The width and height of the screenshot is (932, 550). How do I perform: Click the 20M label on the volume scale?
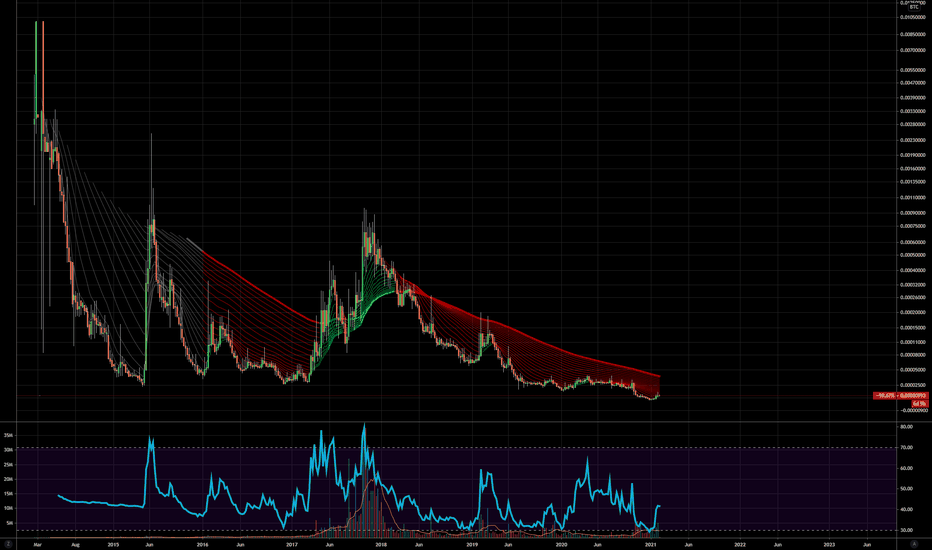tap(8, 479)
